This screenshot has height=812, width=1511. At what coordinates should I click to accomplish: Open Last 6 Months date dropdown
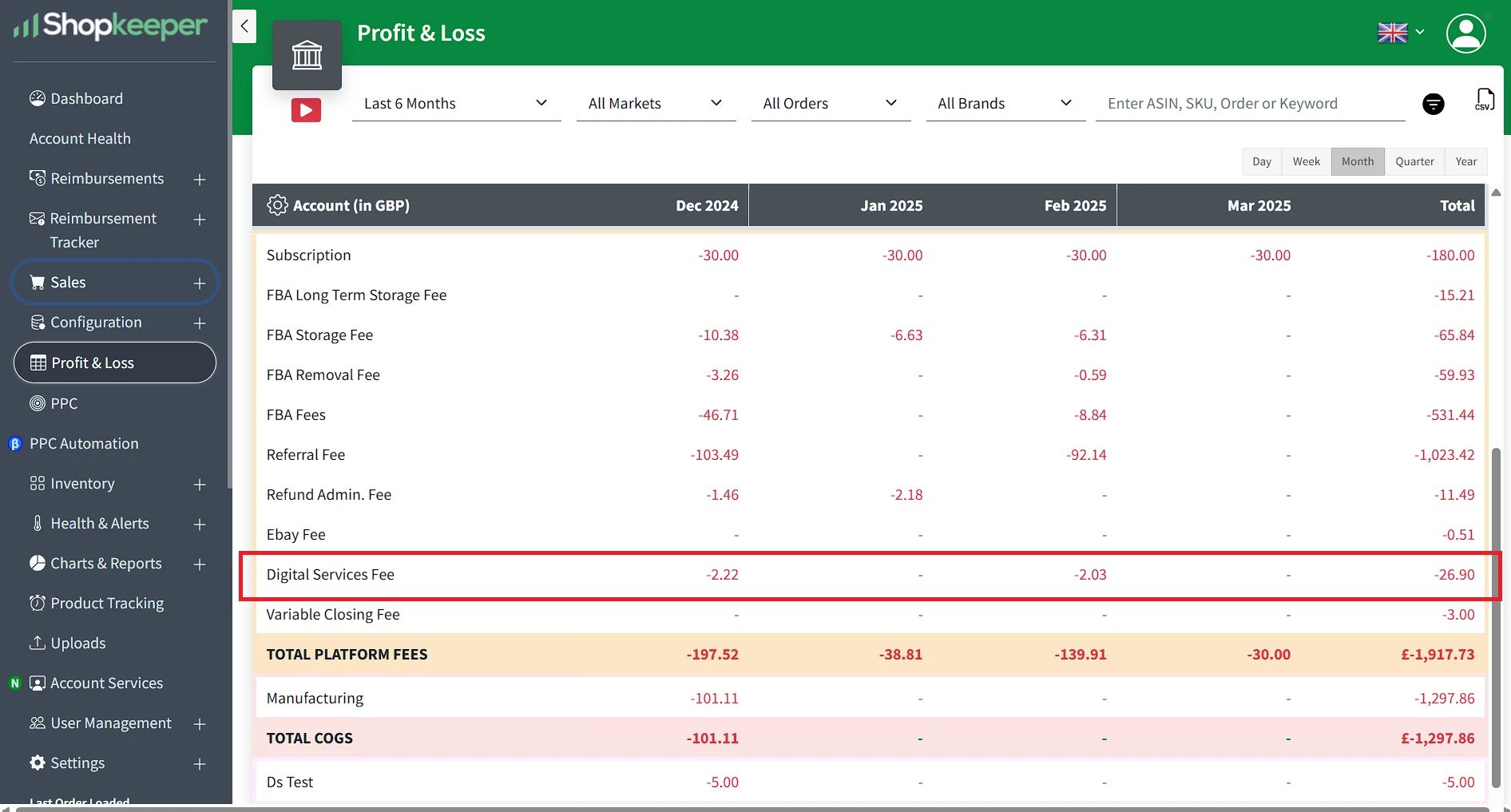(x=456, y=103)
